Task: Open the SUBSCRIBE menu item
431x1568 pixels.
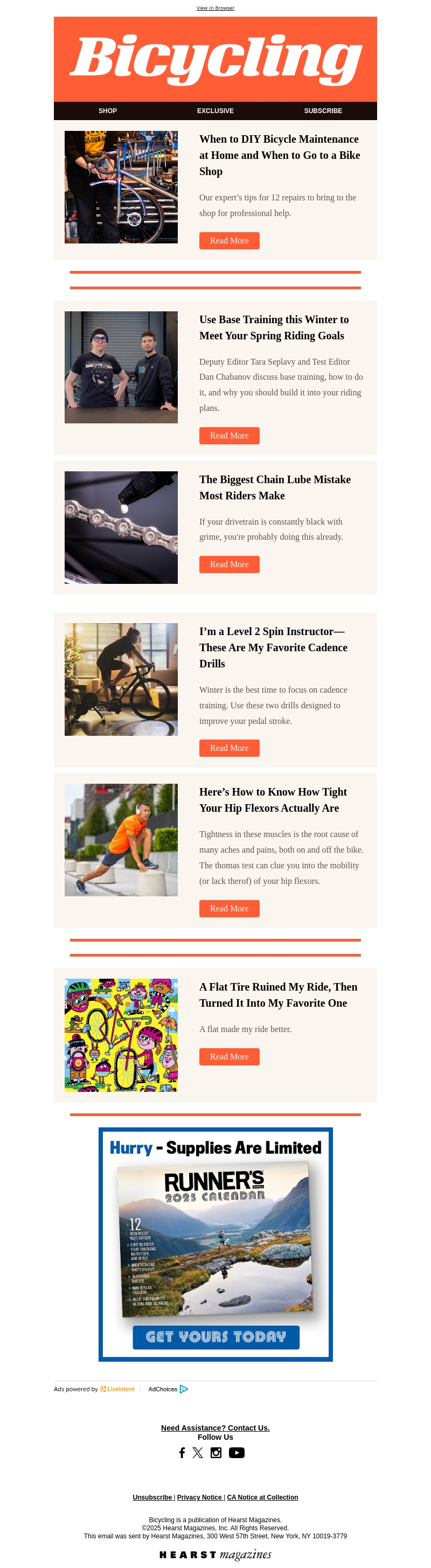Action: (323, 111)
